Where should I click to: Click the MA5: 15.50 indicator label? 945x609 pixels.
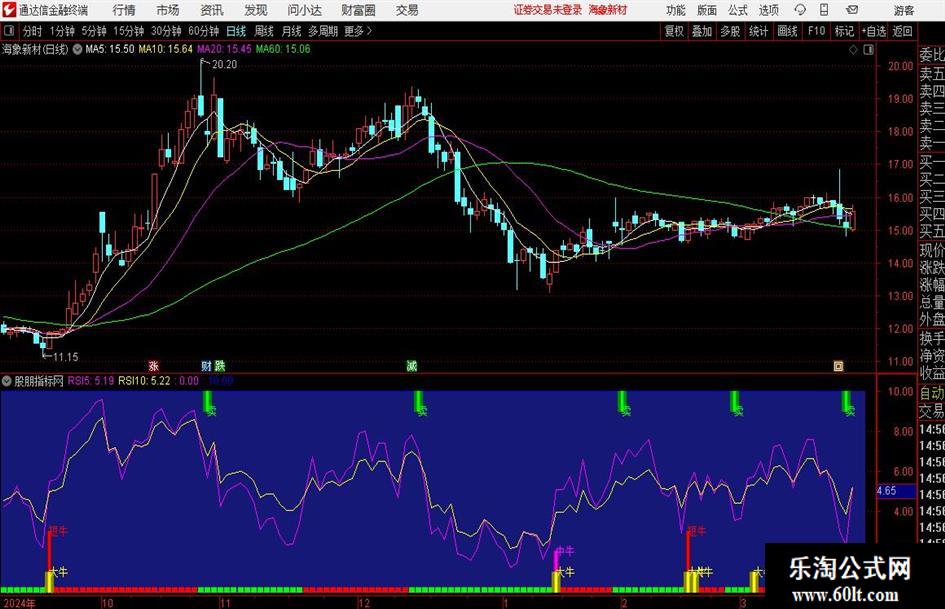coord(110,49)
